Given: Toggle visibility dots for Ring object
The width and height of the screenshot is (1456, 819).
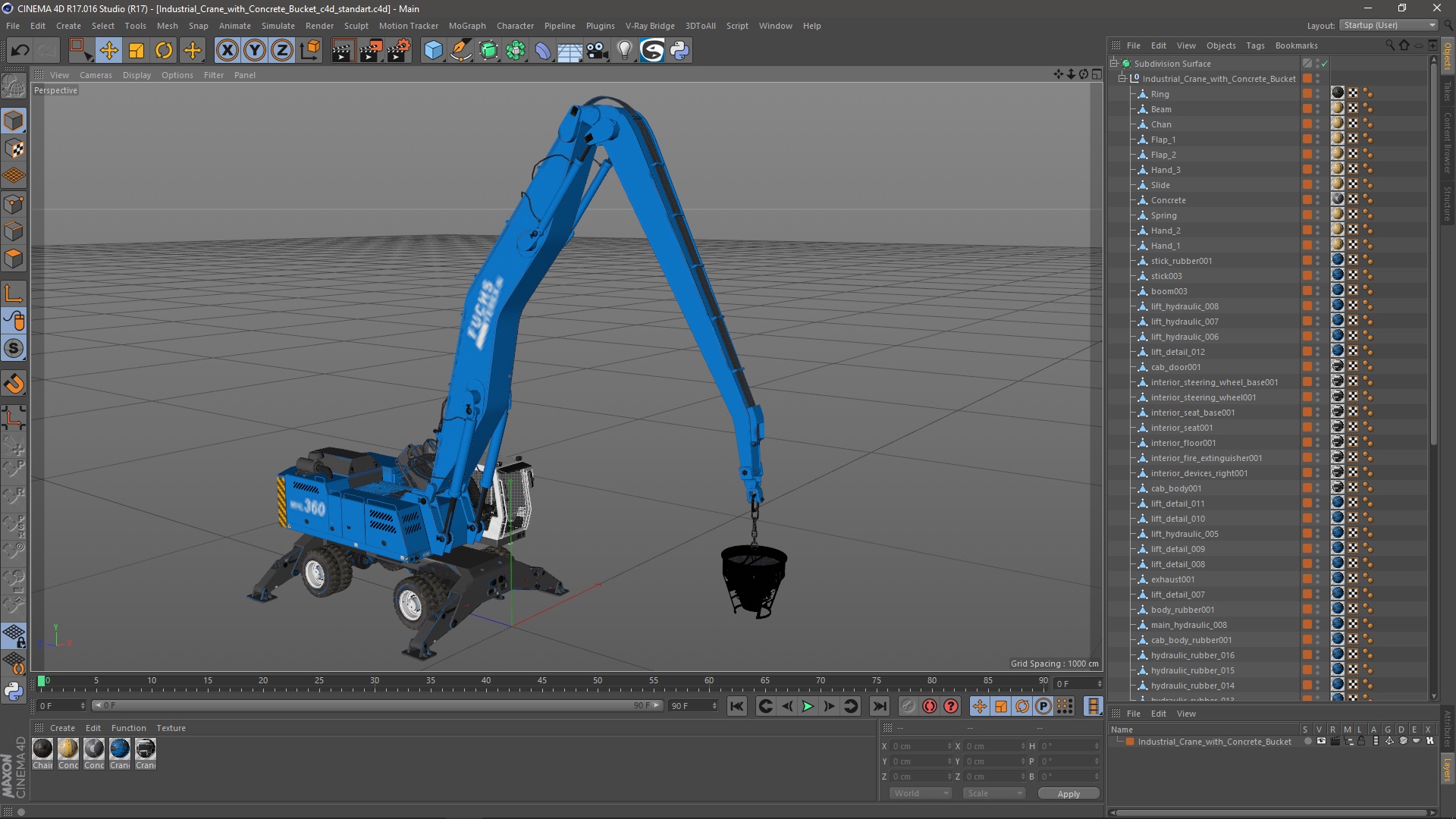Looking at the screenshot, I should coord(1318,94).
